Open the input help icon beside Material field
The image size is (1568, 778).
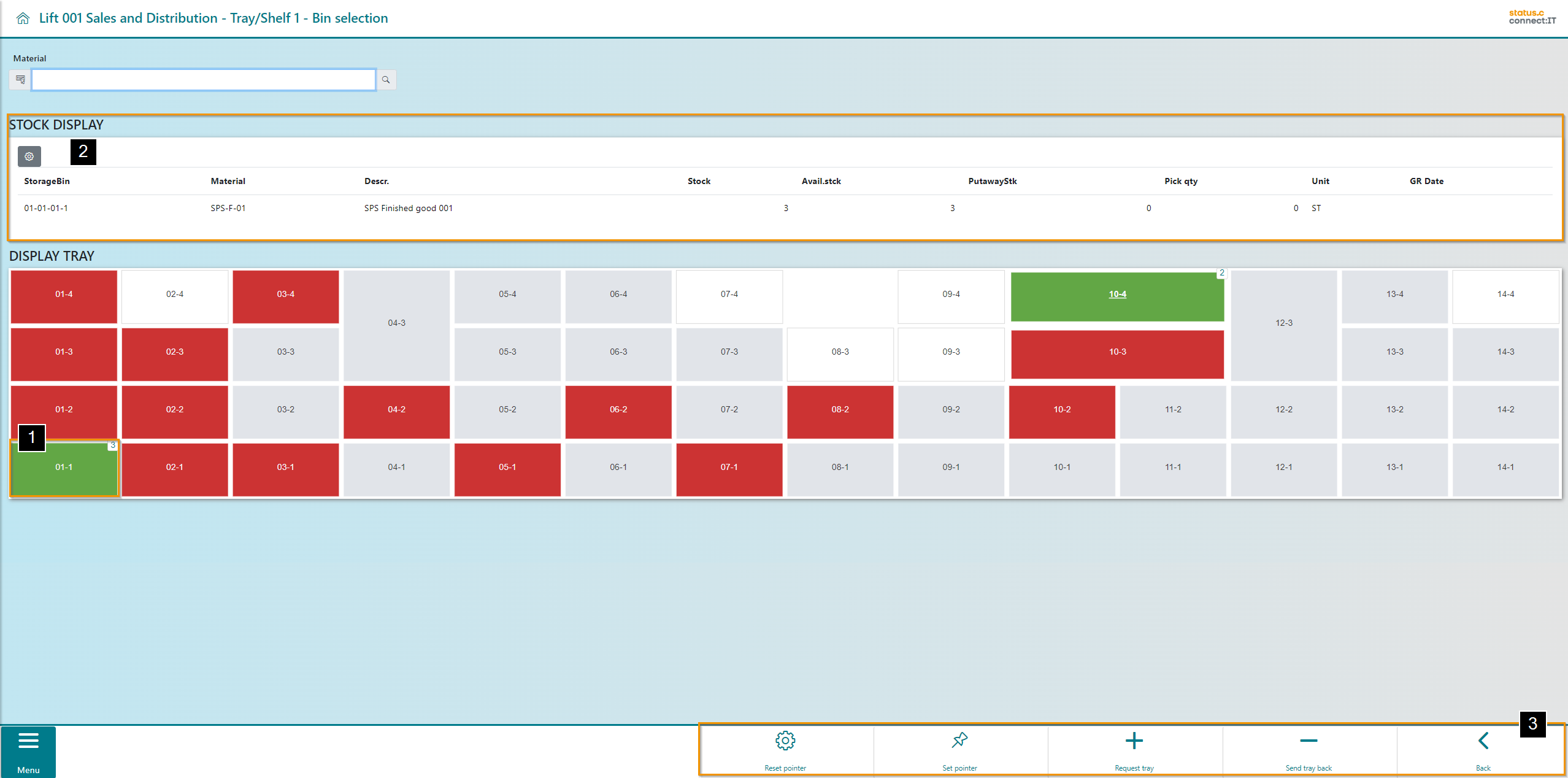tap(20, 80)
